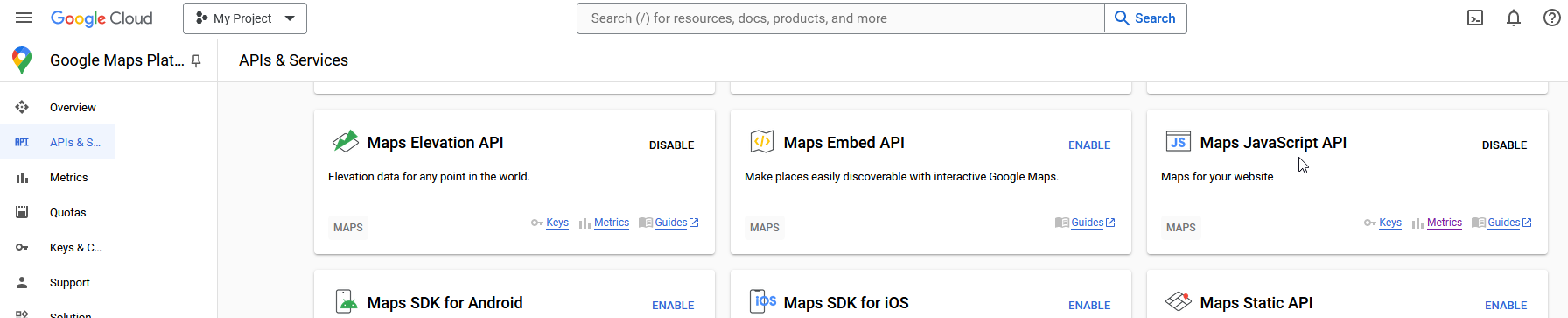Open Maps SDK for Android title
1568x318 pixels.
[x=444, y=302]
